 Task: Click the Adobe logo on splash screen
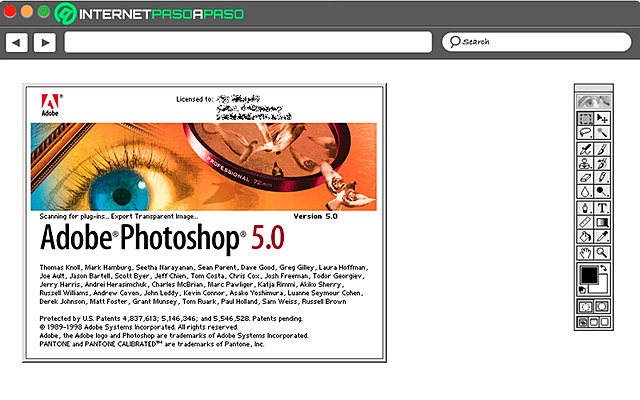click(x=51, y=105)
